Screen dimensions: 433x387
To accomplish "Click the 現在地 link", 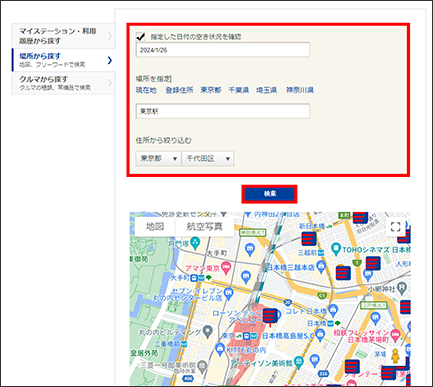I will point(146,90).
